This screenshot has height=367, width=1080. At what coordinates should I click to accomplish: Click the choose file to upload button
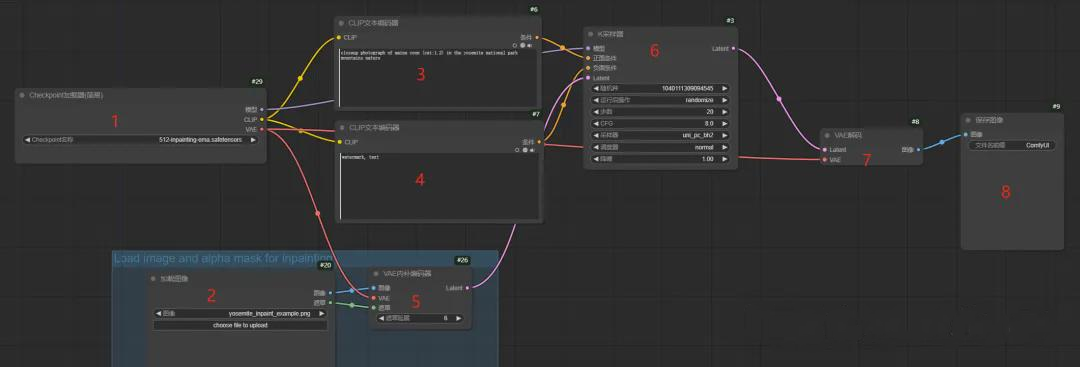pyautogui.click(x=240, y=325)
